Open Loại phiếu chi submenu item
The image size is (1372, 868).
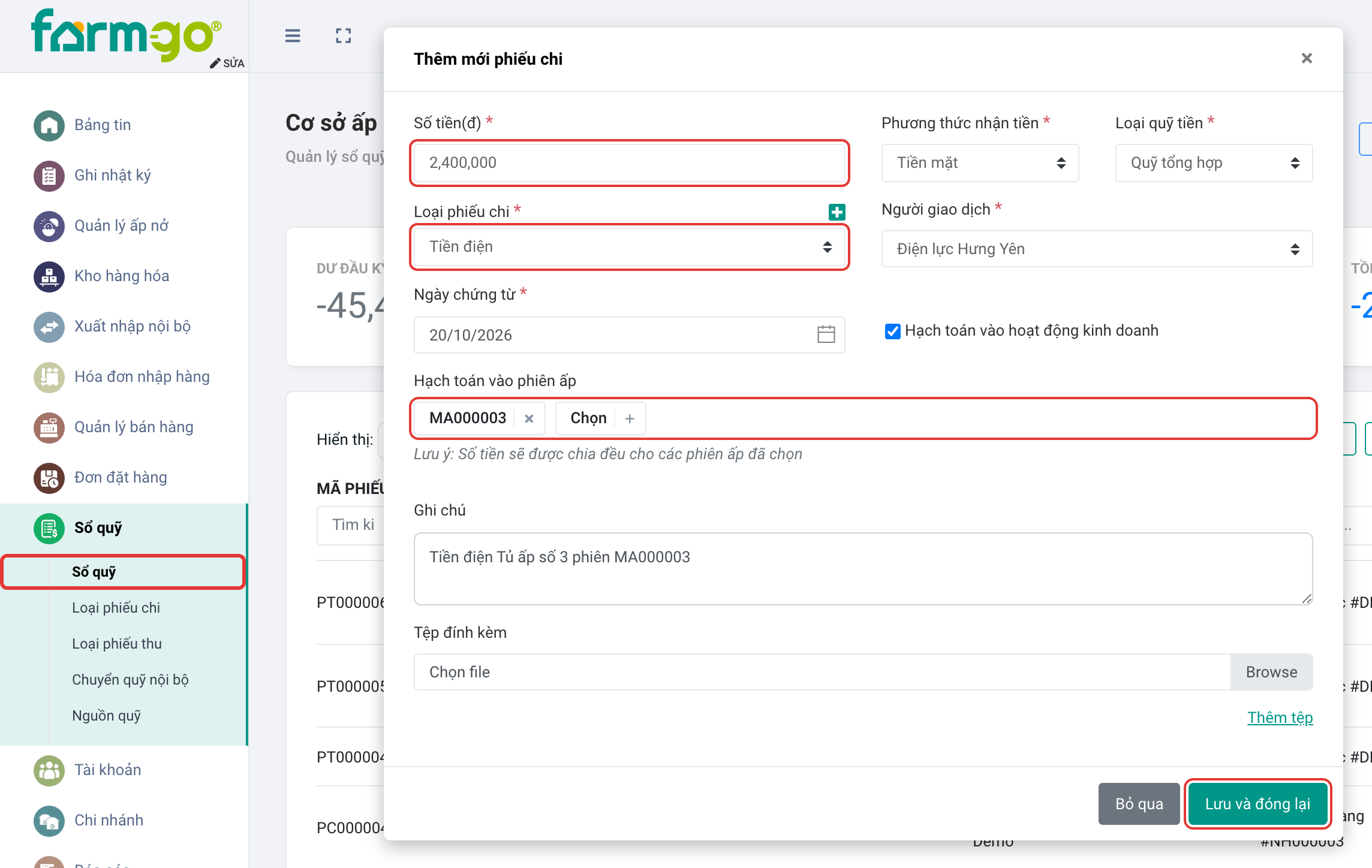[116, 608]
